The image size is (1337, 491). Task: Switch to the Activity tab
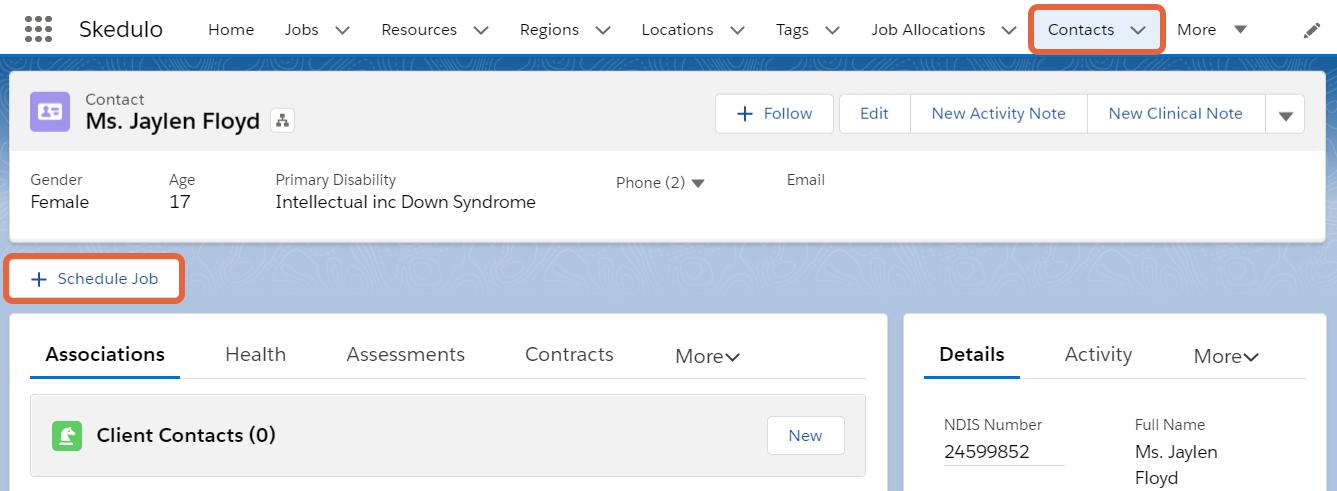1098,355
